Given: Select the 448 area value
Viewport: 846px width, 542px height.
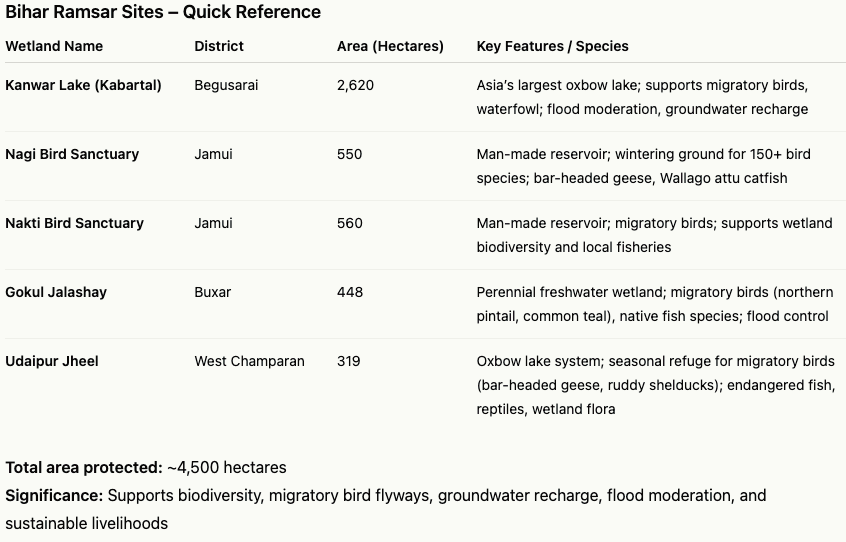Looking at the screenshot, I should pos(350,292).
